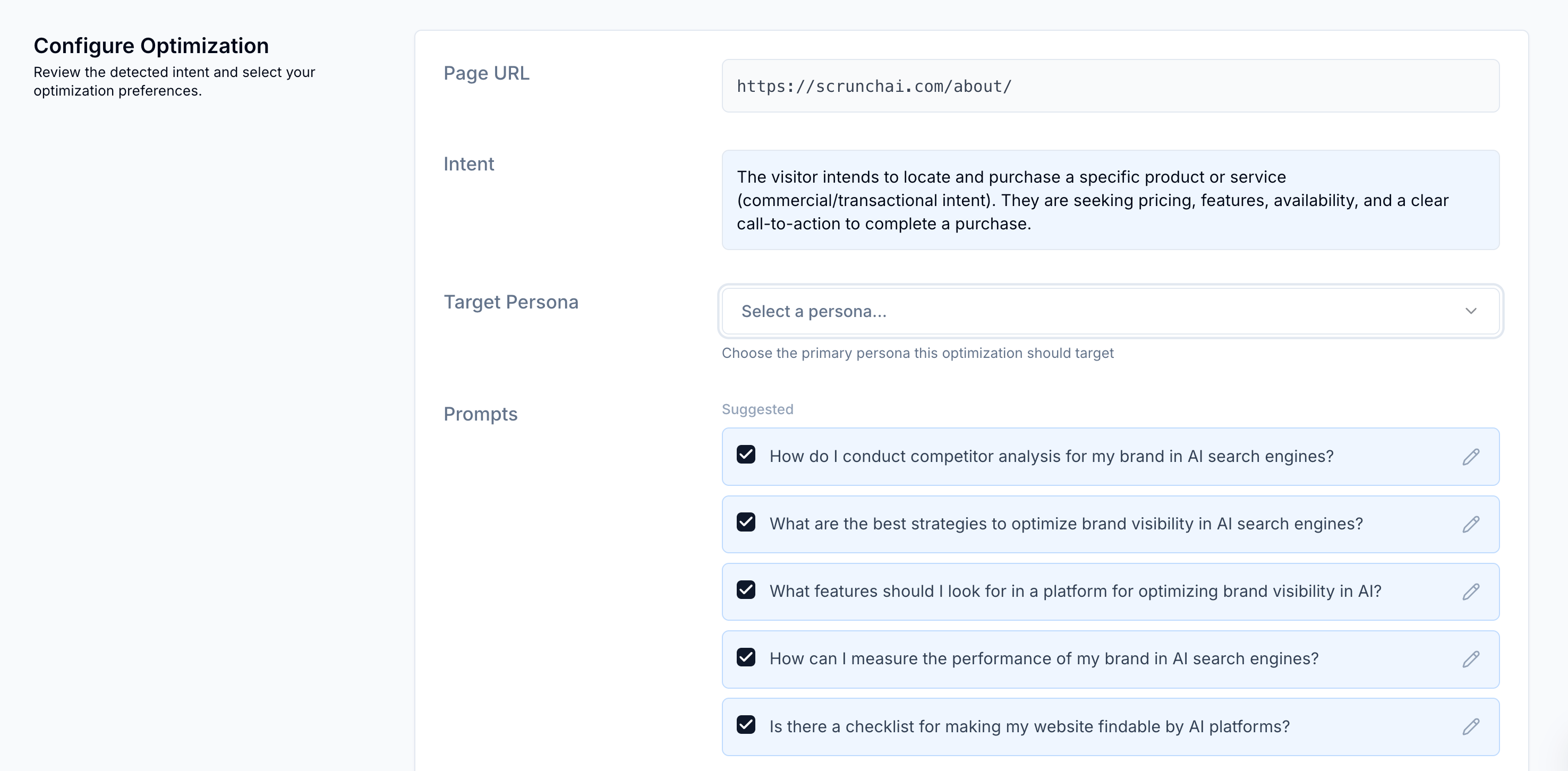The height and width of the screenshot is (771, 1568).
Task: Click the detected Intent description box
Action: (x=1110, y=200)
